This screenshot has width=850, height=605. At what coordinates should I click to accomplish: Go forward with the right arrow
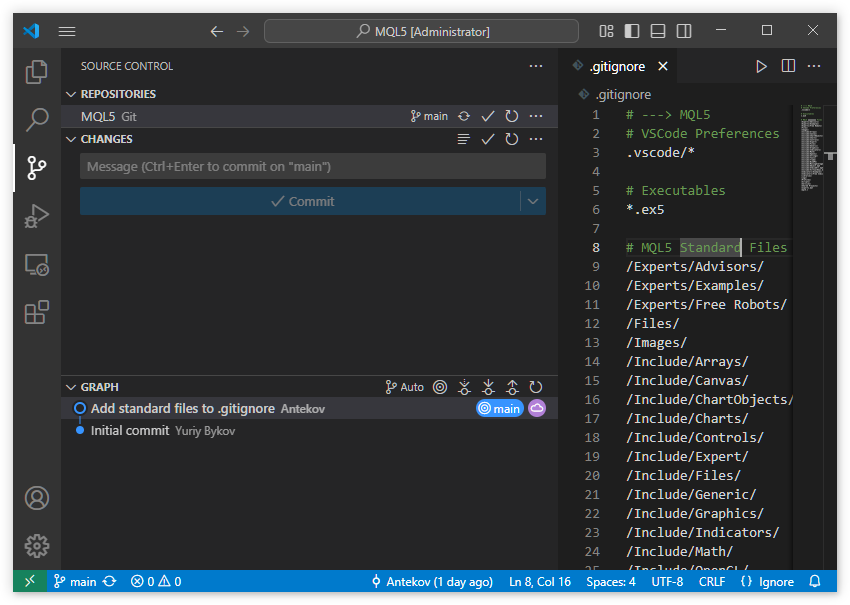pyautogui.click(x=243, y=31)
